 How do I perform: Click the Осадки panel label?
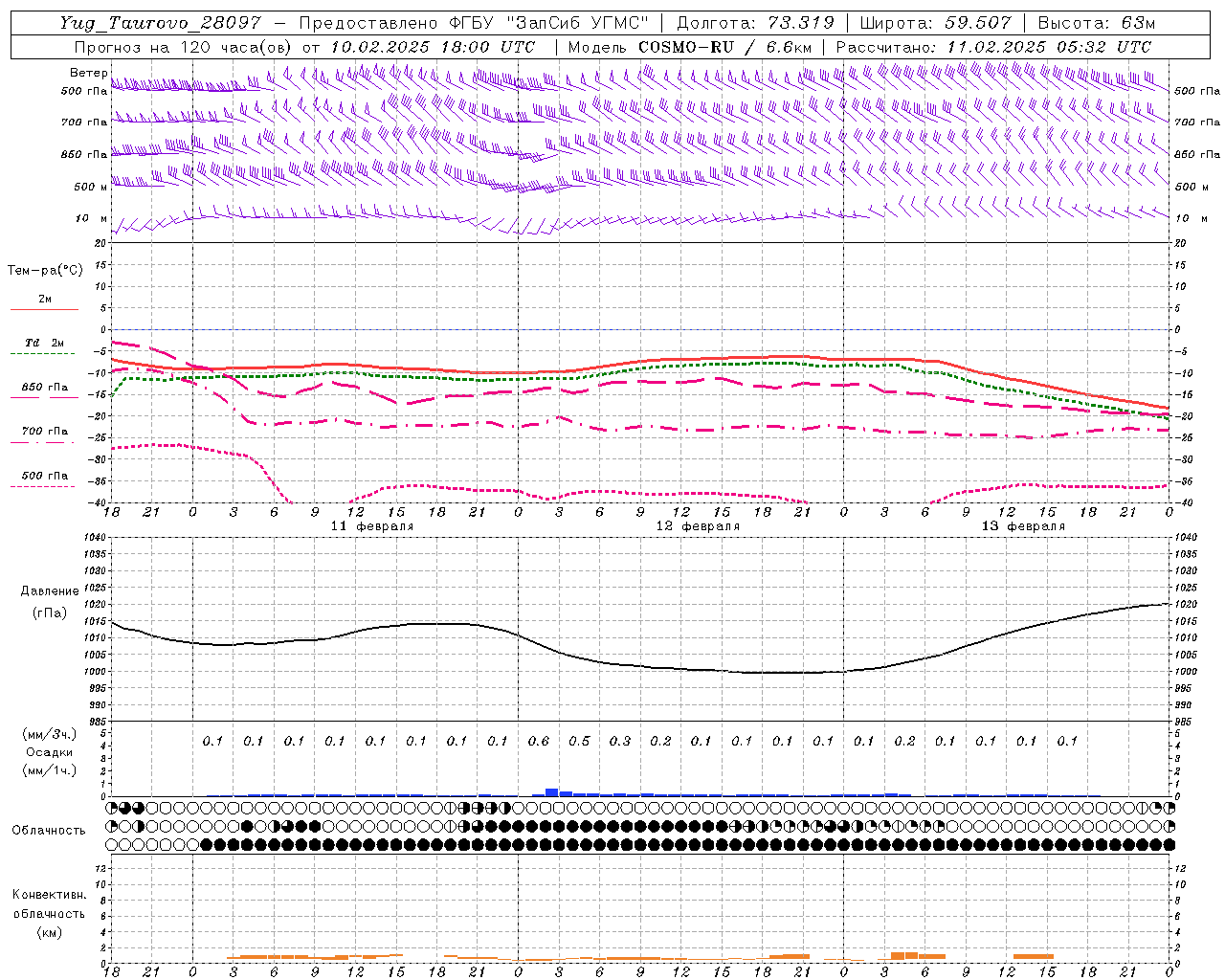point(50,752)
